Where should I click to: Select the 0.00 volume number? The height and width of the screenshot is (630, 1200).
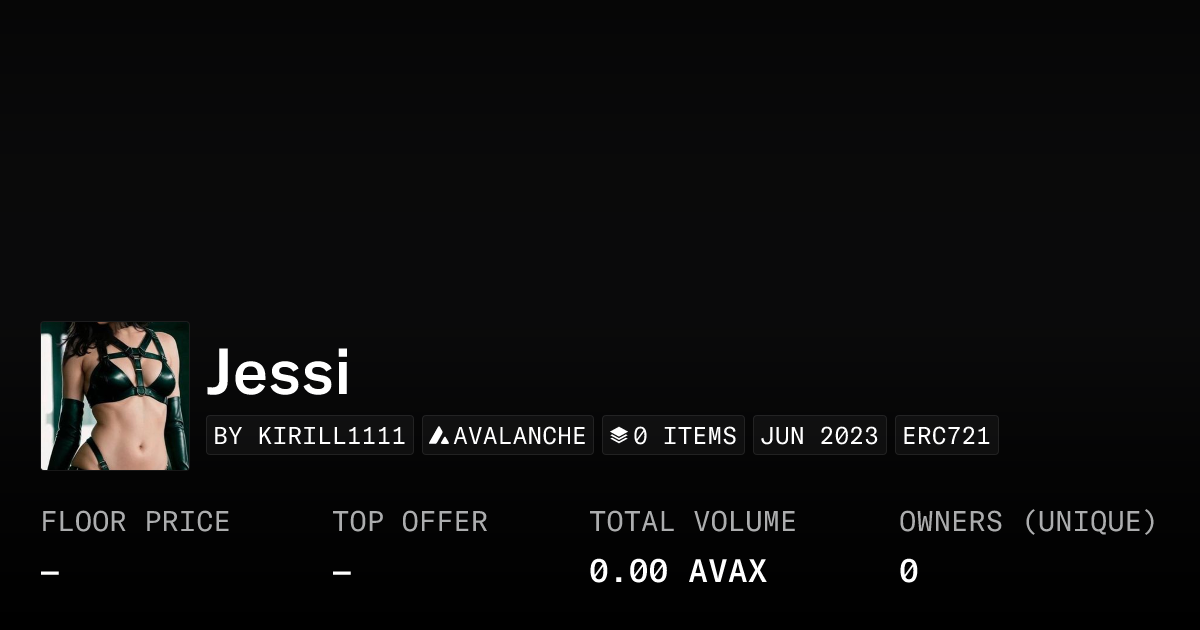coord(628,572)
